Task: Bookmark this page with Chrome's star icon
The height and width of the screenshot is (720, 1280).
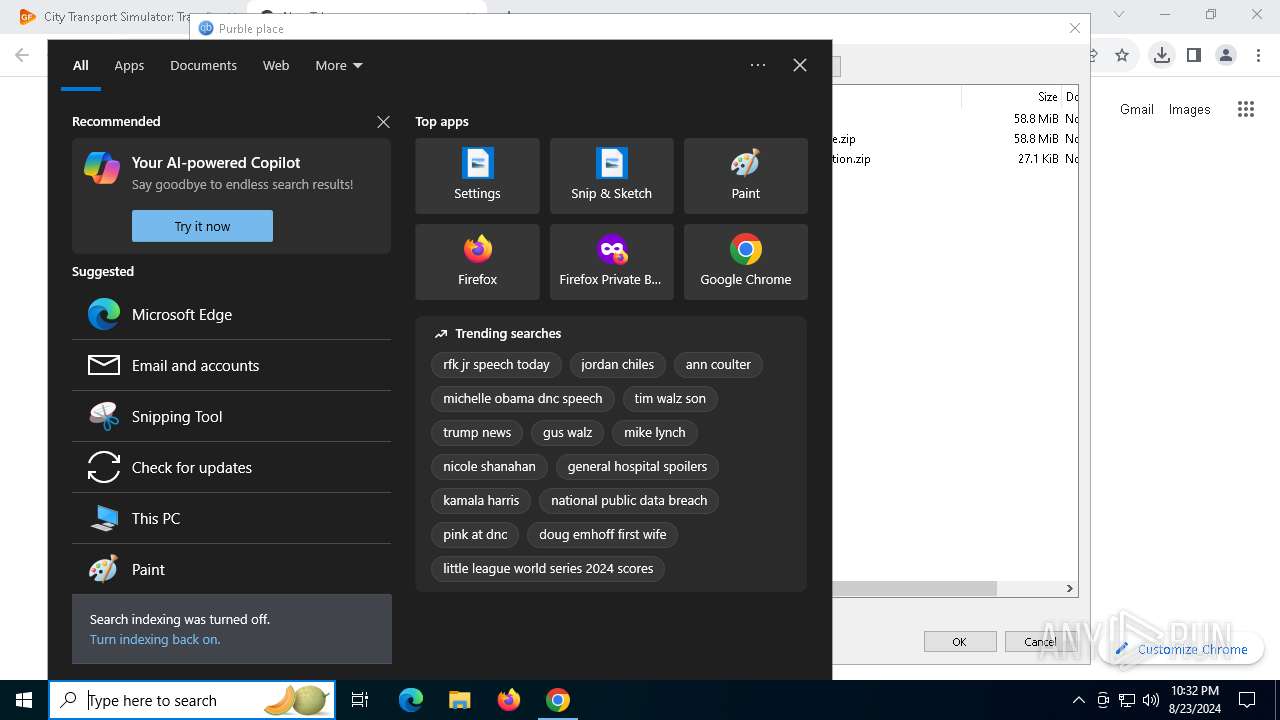Action: 1122,55
